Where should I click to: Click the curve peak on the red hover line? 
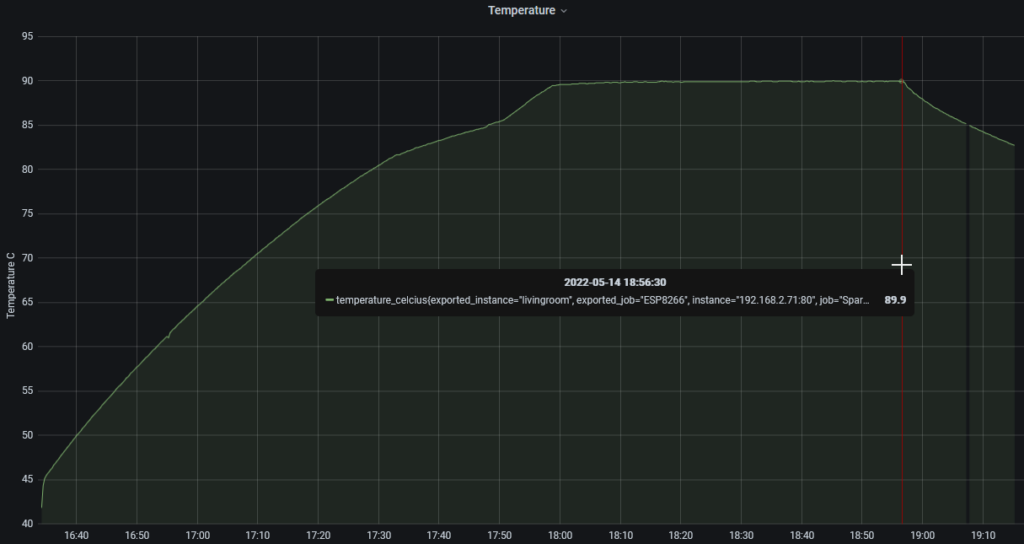pos(902,81)
